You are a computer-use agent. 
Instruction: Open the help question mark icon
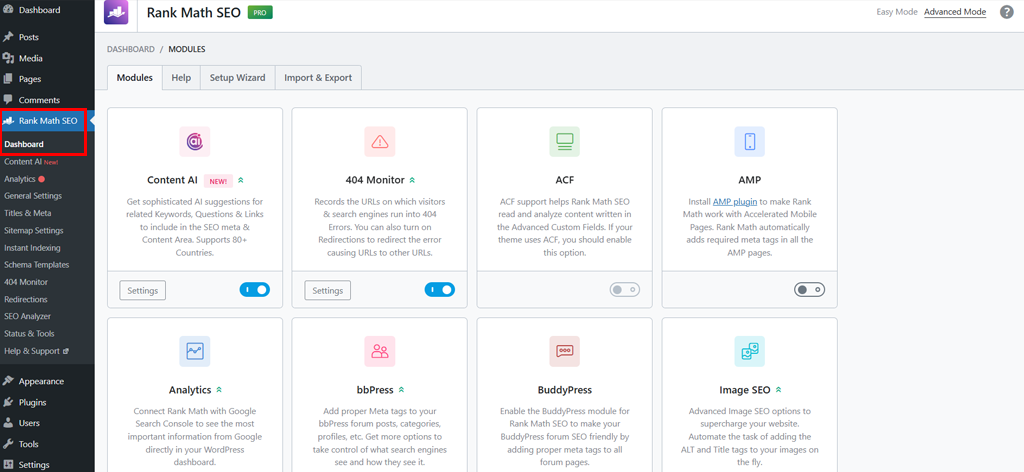(1007, 12)
